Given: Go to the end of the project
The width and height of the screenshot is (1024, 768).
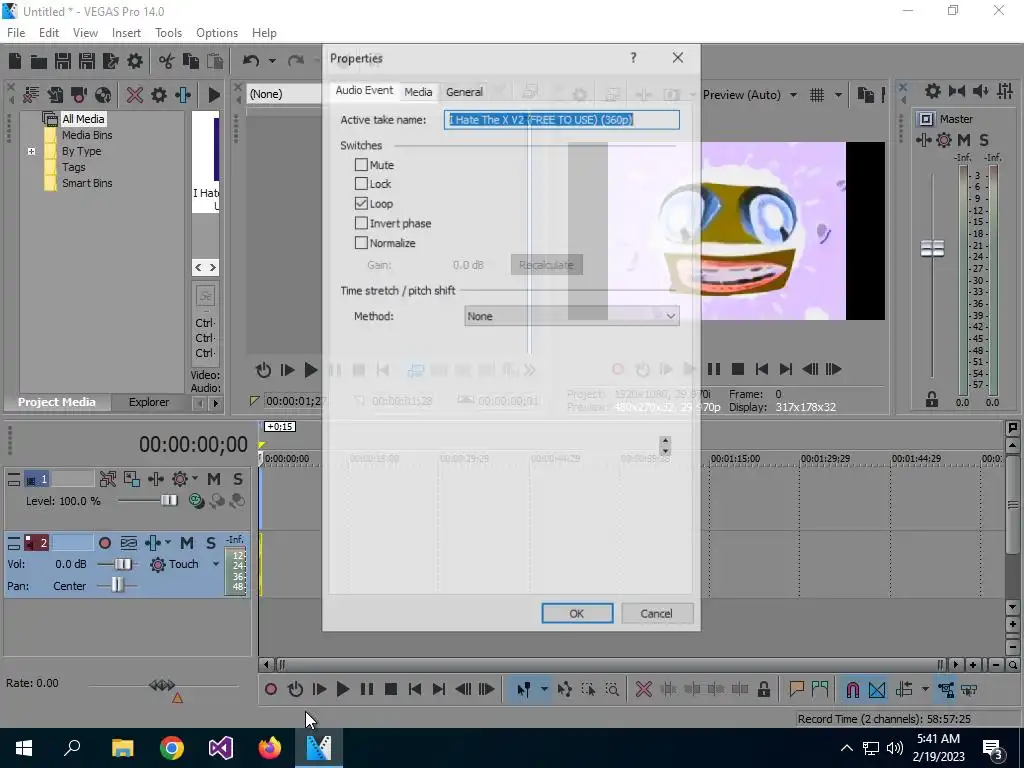Looking at the screenshot, I should click(x=439, y=689).
